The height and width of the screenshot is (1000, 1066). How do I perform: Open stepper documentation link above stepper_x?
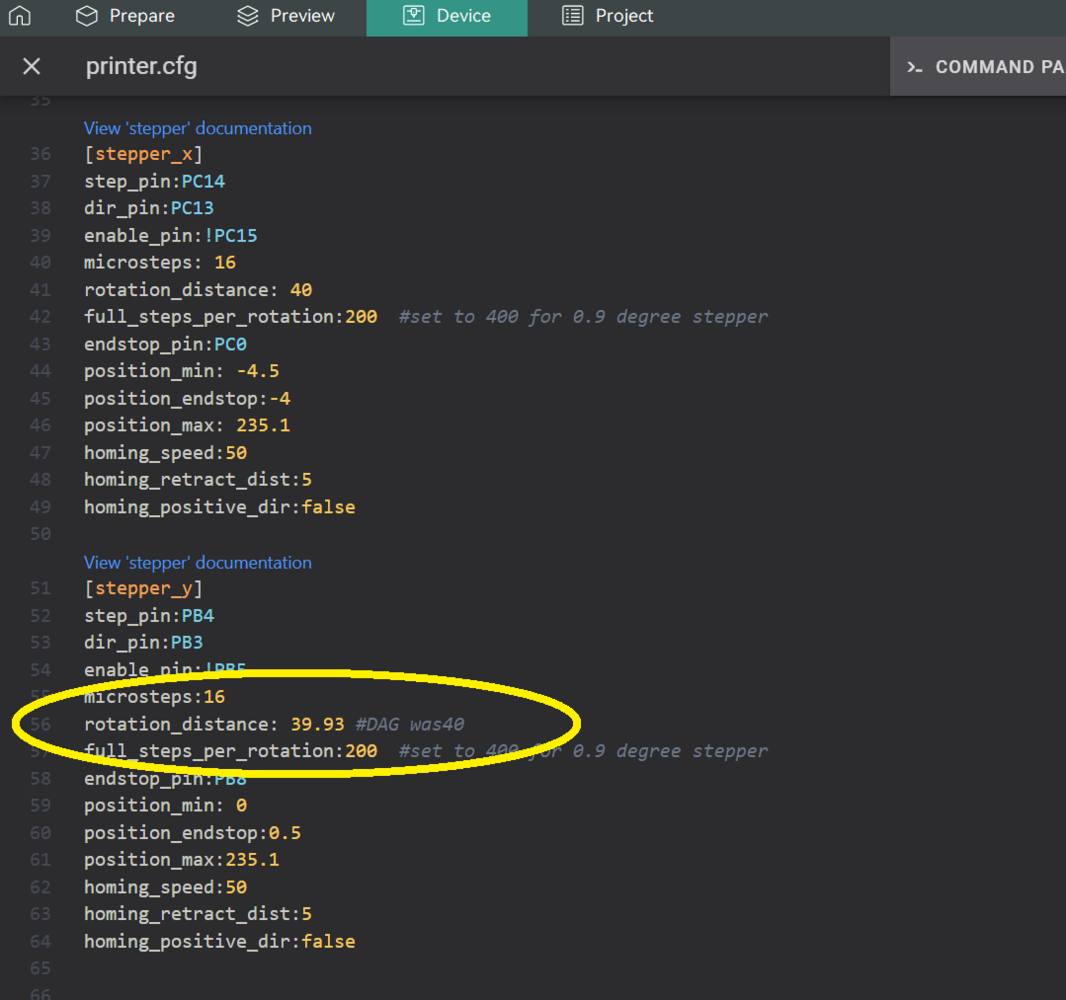[197, 128]
